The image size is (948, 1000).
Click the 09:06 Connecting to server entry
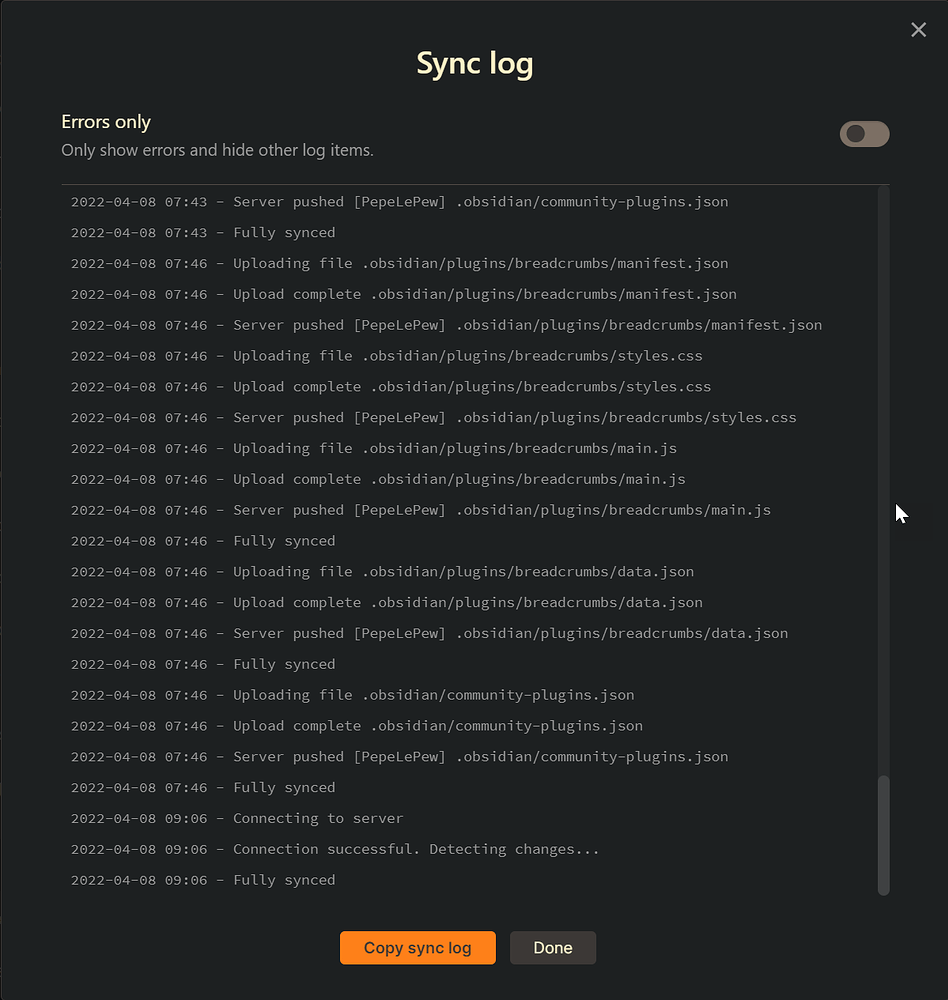click(237, 818)
